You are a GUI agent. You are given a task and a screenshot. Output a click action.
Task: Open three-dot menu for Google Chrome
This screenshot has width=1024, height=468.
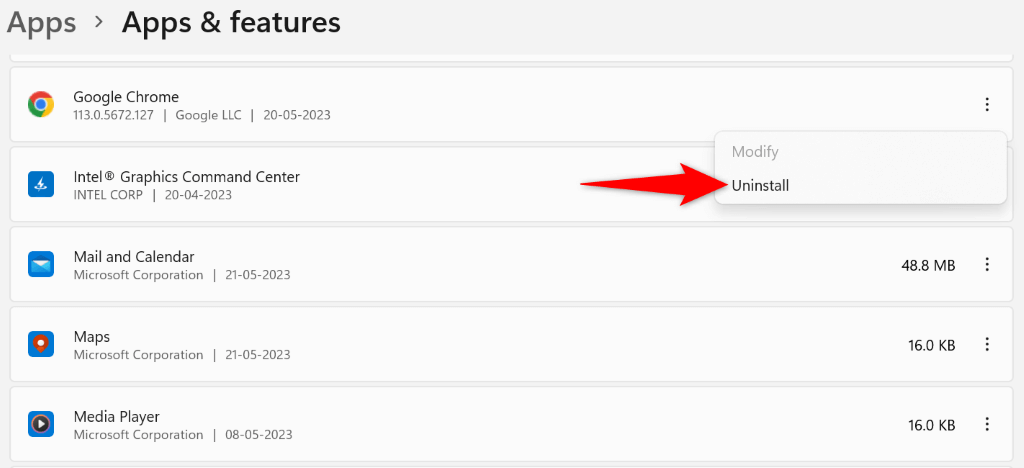pyautogui.click(x=987, y=104)
